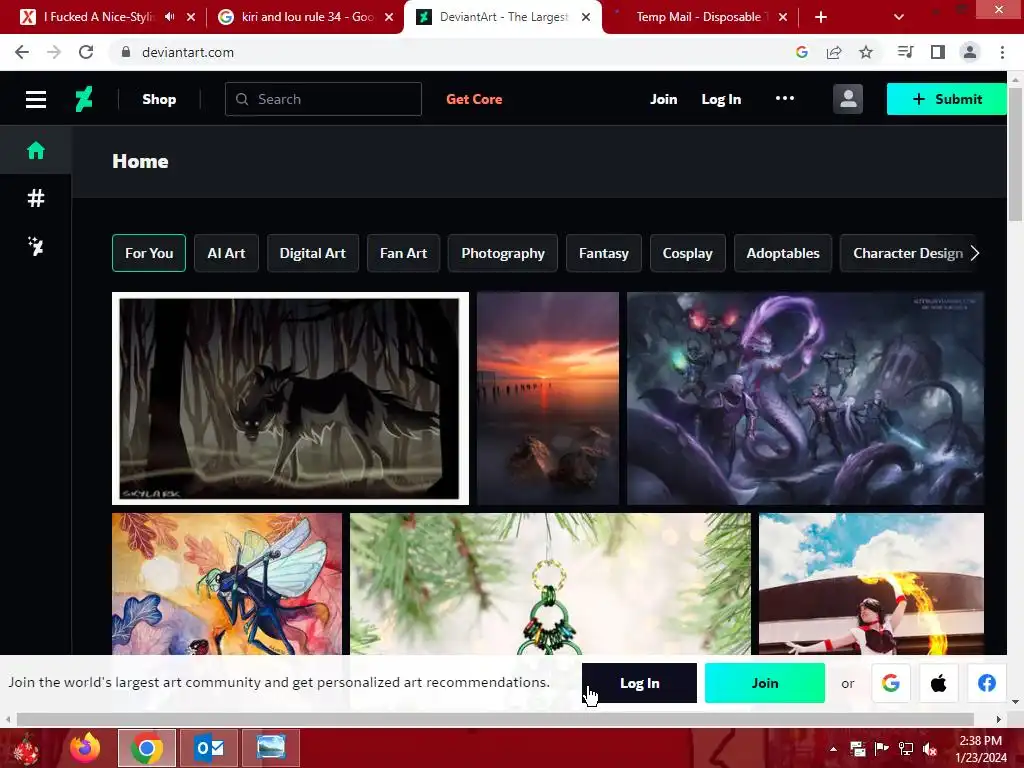Image resolution: width=1024 pixels, height=768 pixels.
Task: Click the horizontal scrollbar at bottom
Action: coord(495,719)
